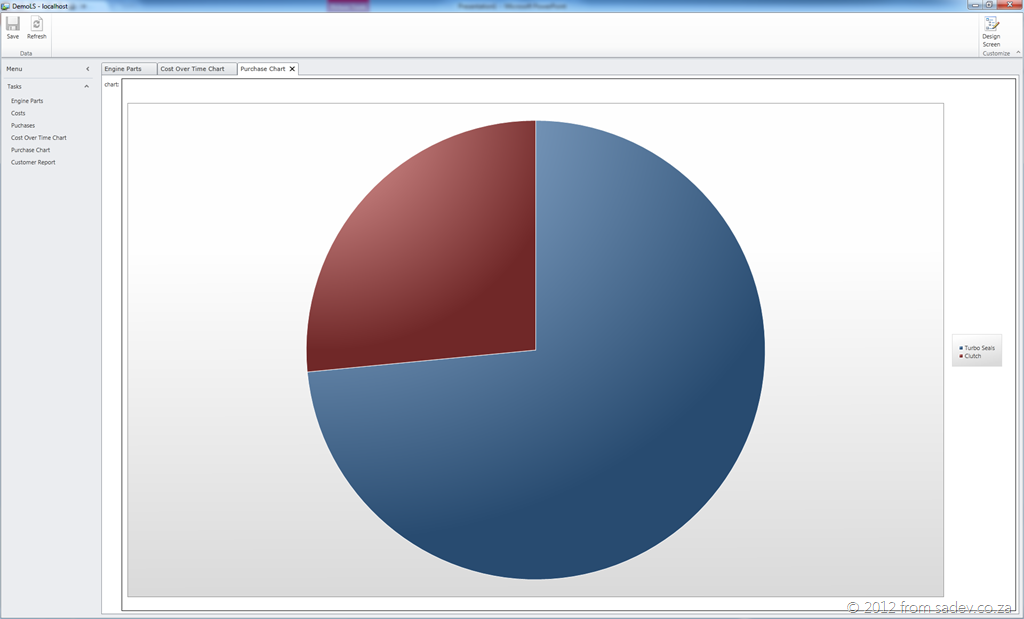Screen dimensions: 1024x619
Task: Minimize the DemoLS window
Action: pyautogui.click(x=975, y=5)
